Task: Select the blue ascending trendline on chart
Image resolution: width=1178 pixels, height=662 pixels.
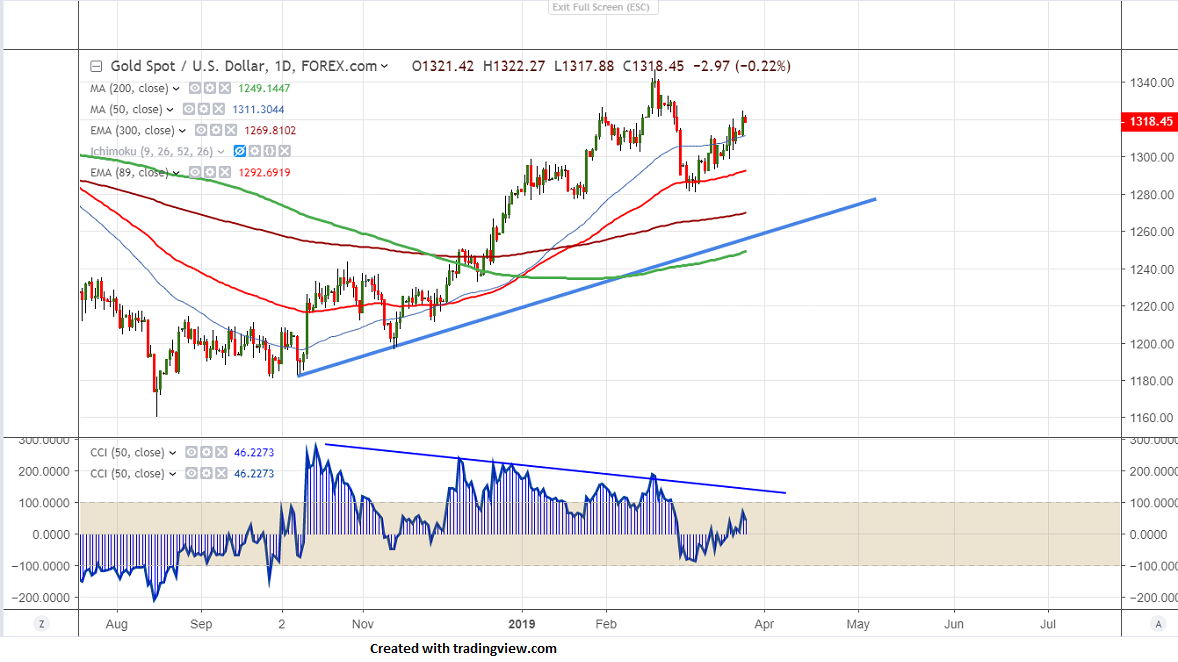Action: 586,288
